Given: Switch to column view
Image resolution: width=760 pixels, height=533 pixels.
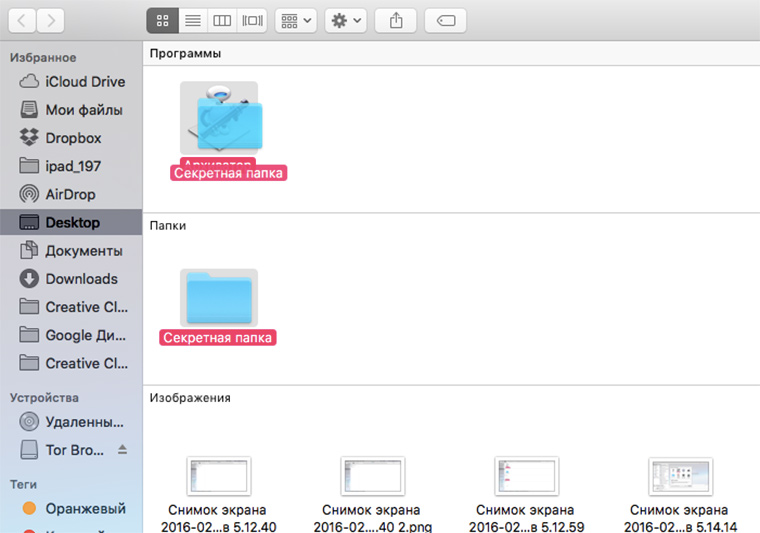Looking at the screenshot, I should point(222,21).
